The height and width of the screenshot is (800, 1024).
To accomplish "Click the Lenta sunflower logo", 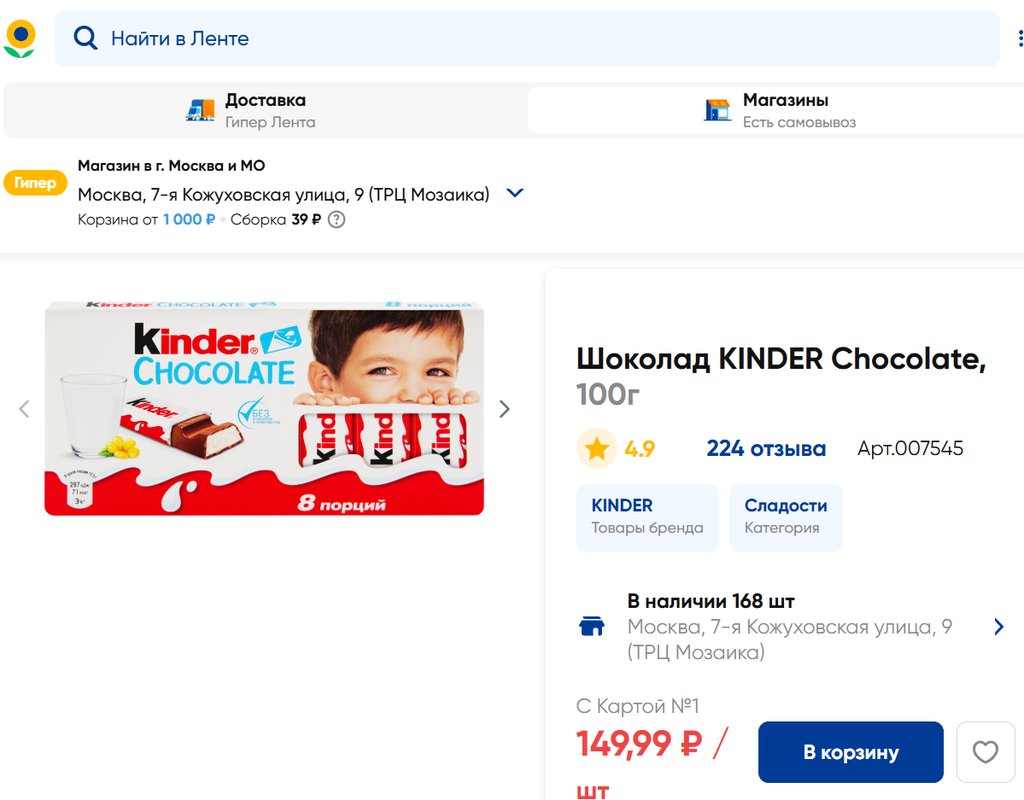I will click(x=20, y=38).
